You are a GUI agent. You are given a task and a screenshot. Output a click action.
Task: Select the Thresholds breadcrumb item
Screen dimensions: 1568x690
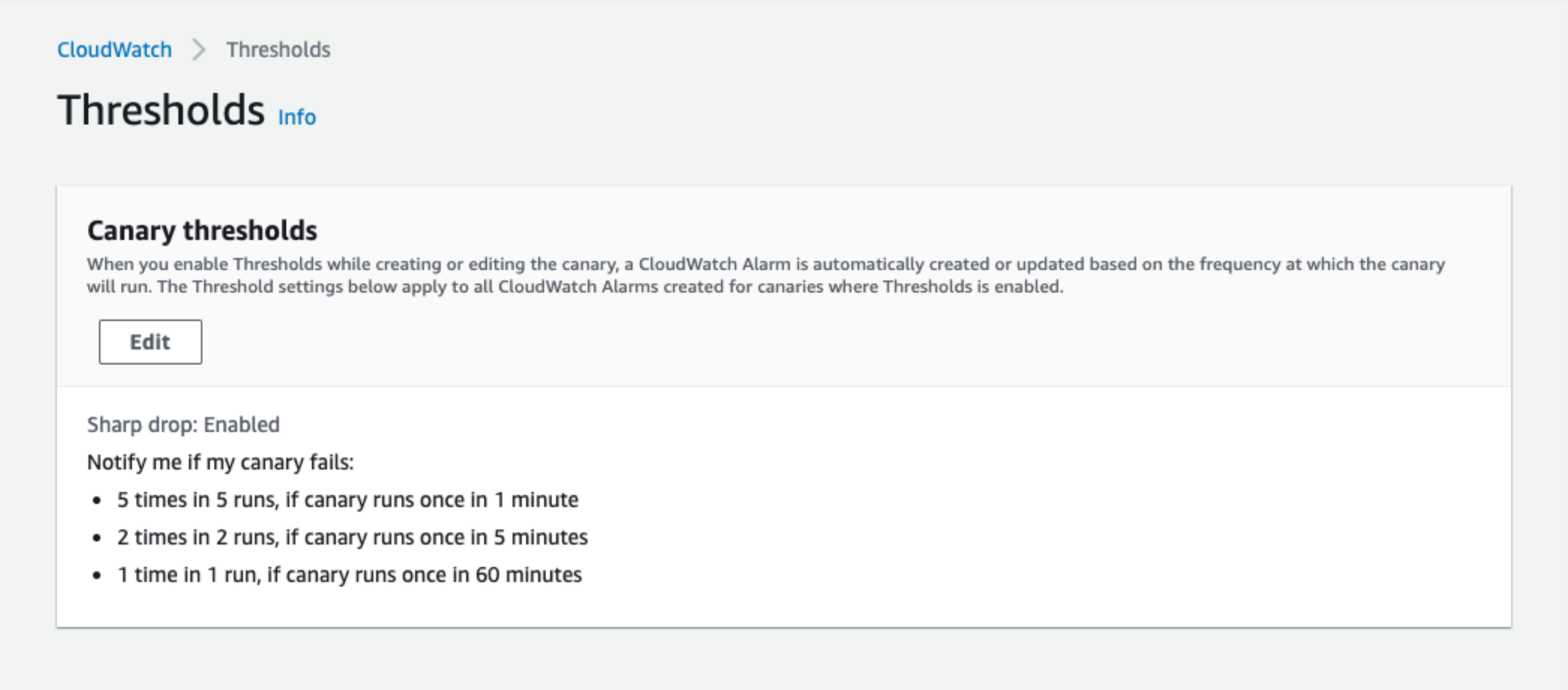coord(278,49)
